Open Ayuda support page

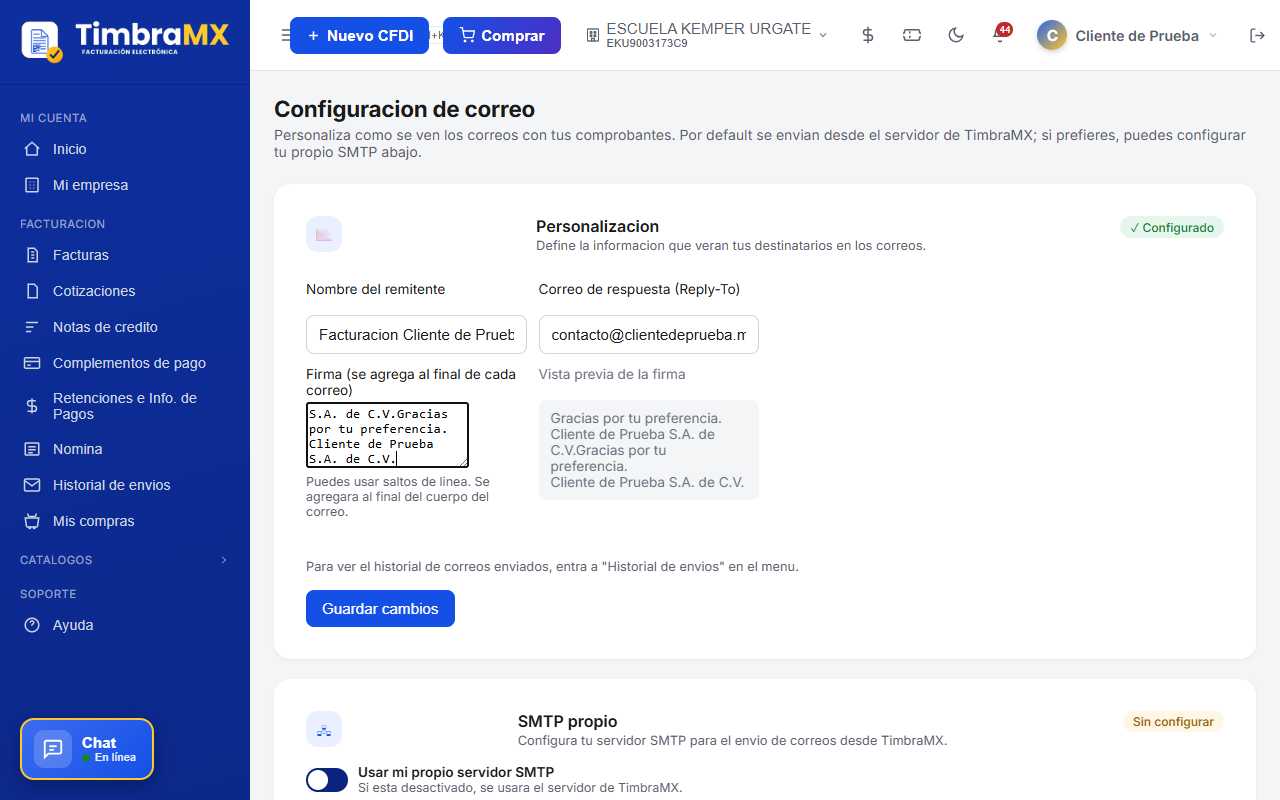(125, 625)
